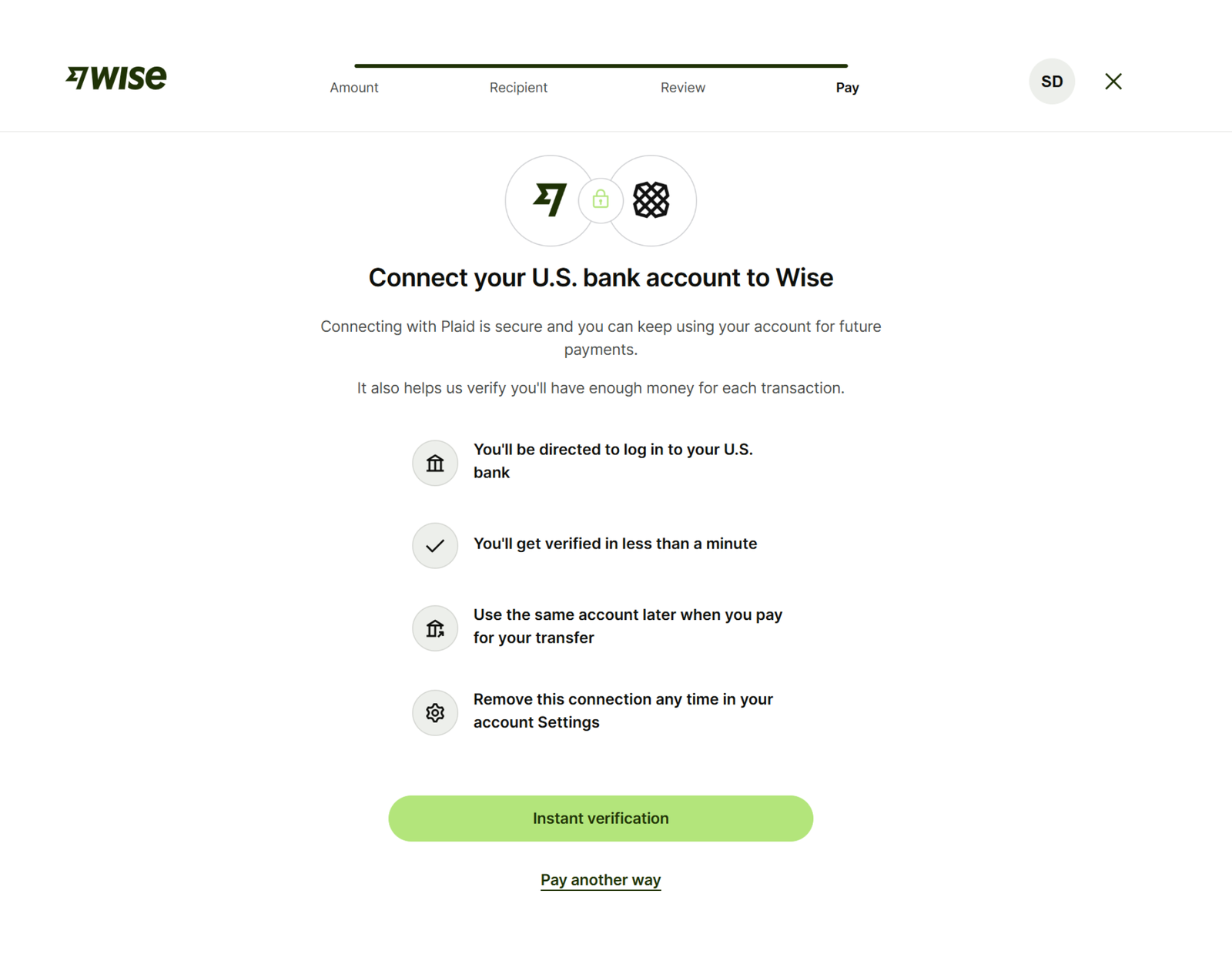Click the bank transfer arrow icon
Image resolution: width=1232 pixels, height=961 pixels.
click(435, 628)
